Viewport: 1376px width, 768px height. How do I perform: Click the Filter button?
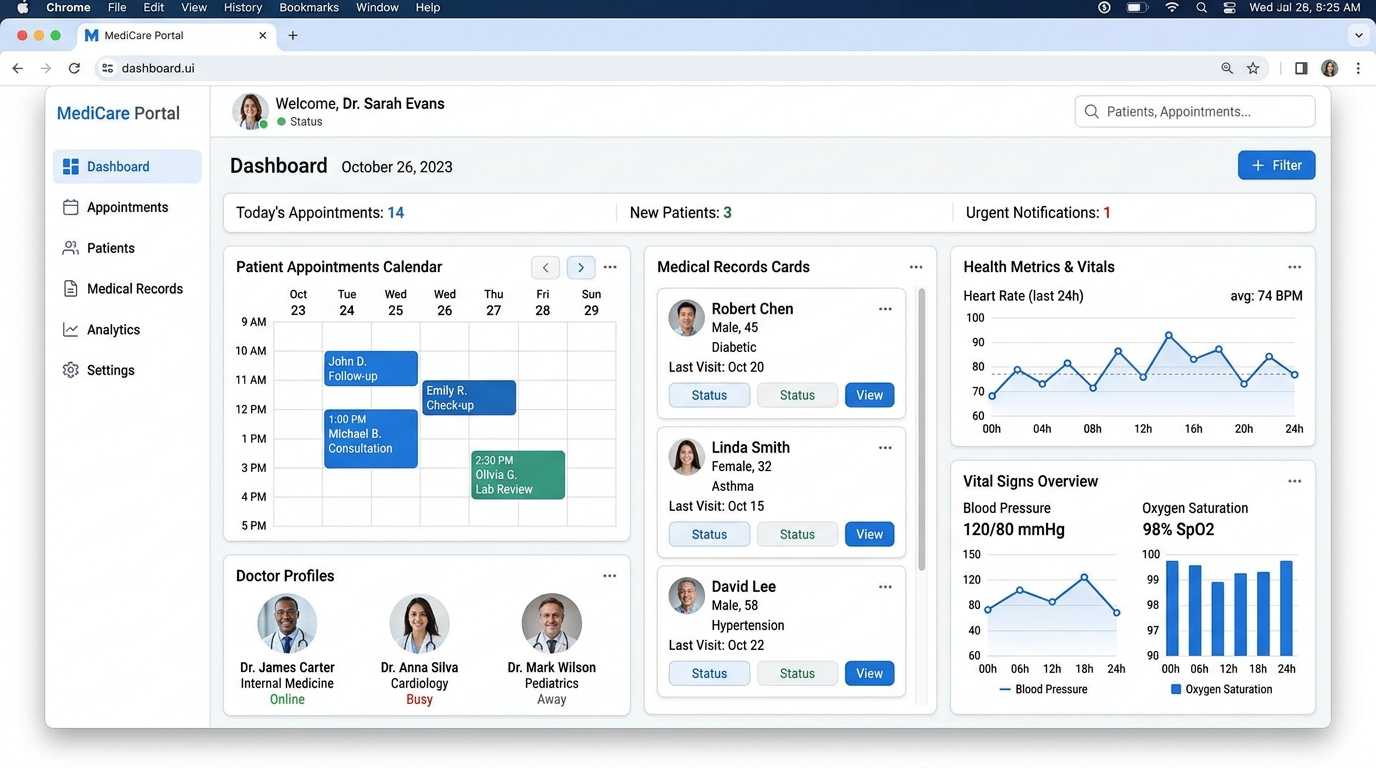point(1276,165)
